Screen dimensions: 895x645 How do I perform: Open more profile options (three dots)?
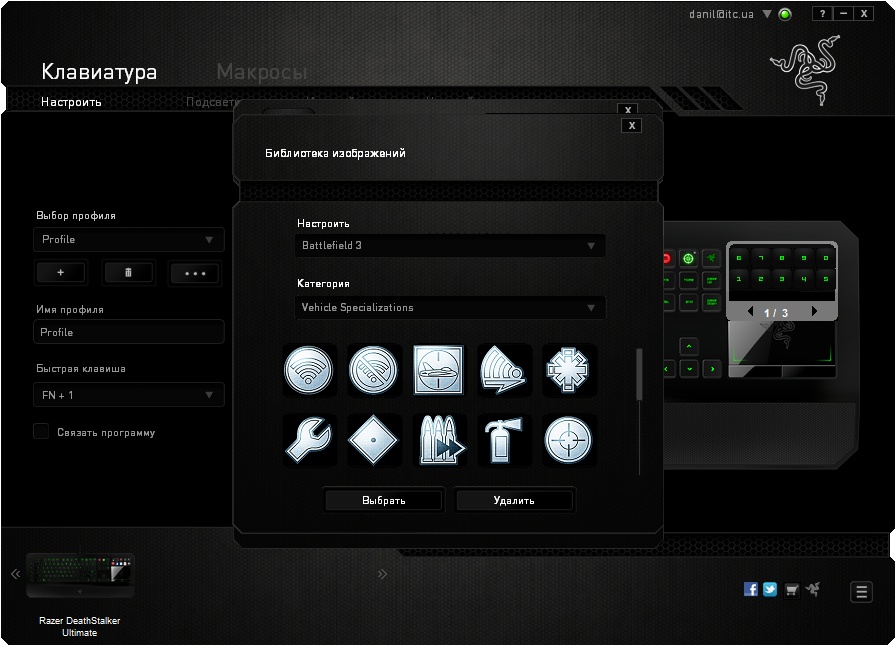[x=195, y=273]
